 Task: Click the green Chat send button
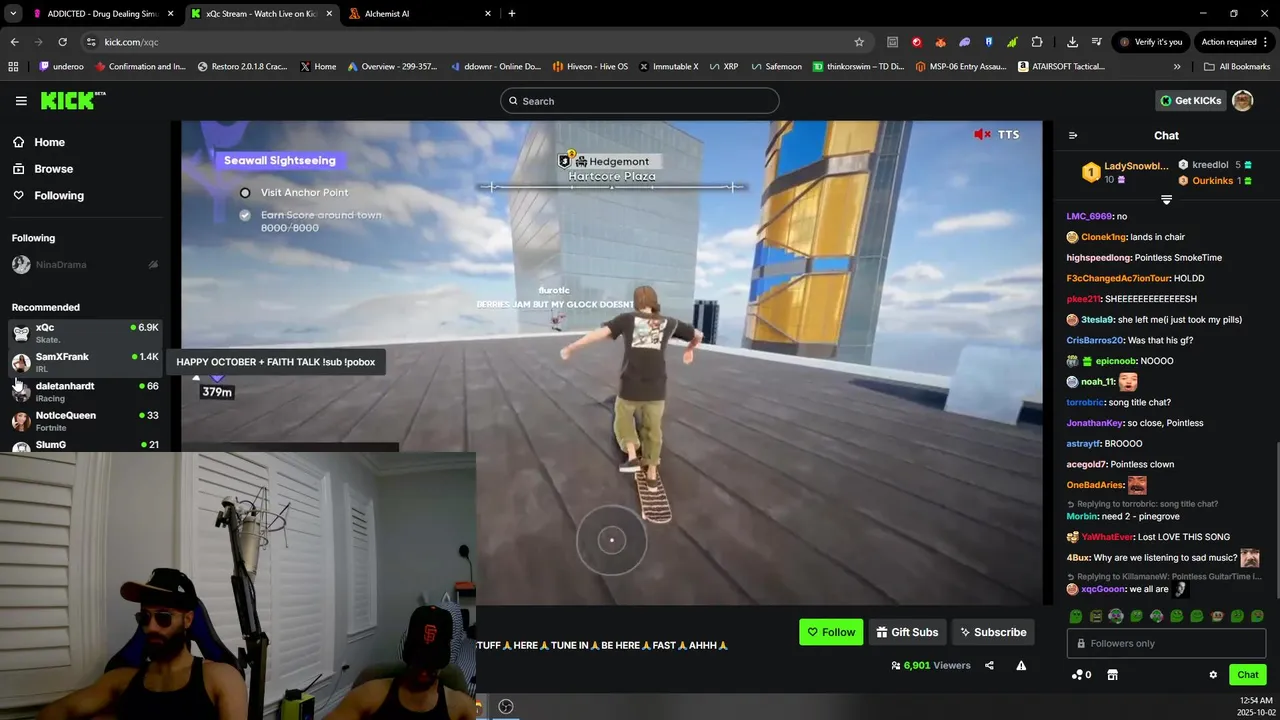1247,675
